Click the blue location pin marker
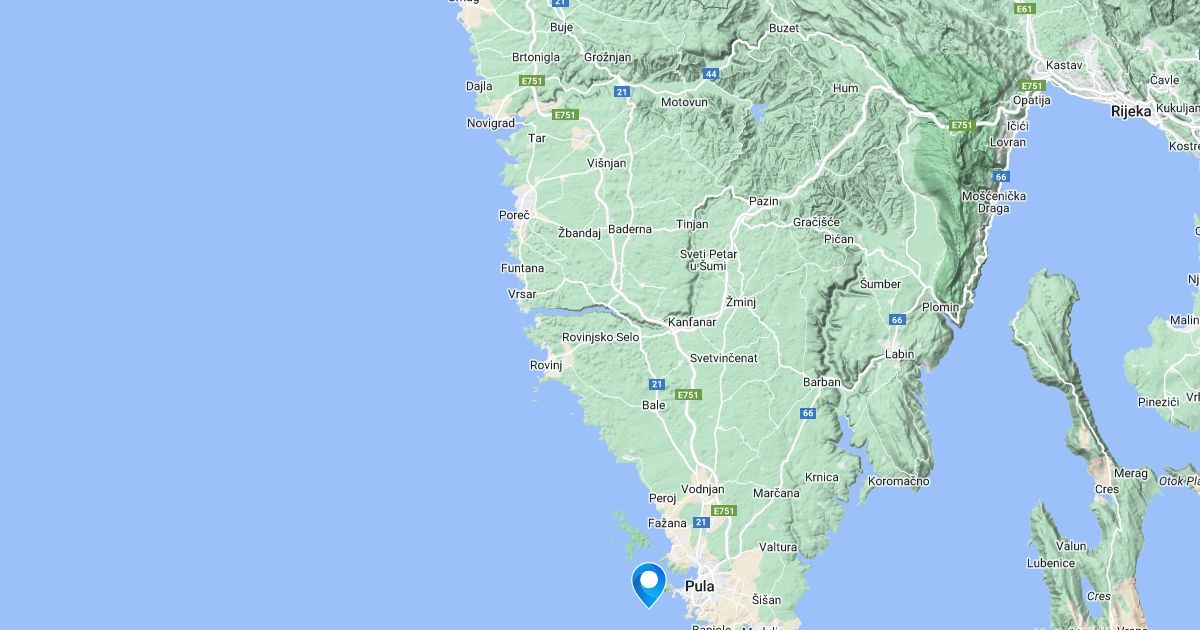Viewport: 1200px width, 630px height. (649, 585)
